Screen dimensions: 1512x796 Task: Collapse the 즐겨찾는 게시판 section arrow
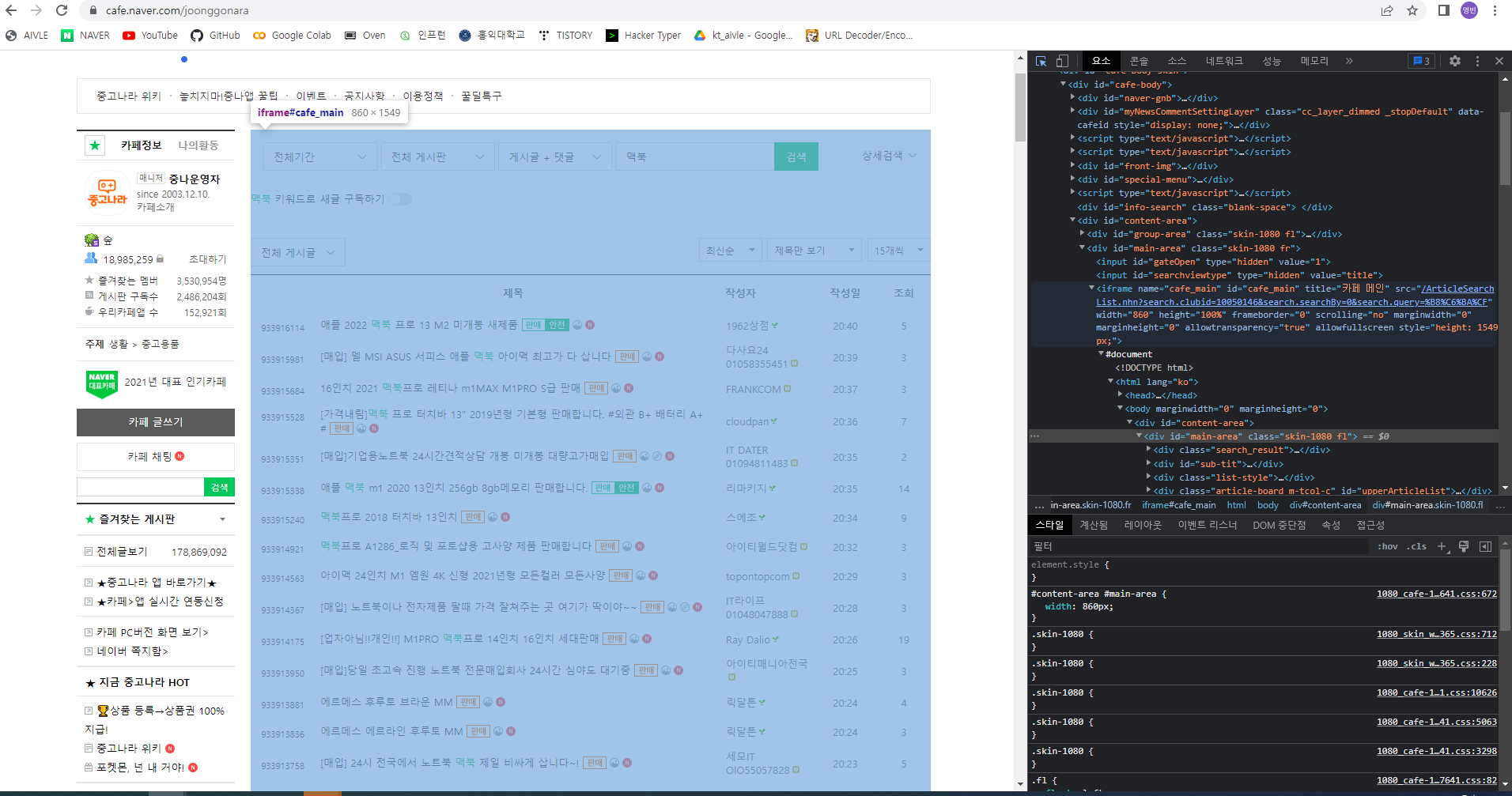coord(223,519)
